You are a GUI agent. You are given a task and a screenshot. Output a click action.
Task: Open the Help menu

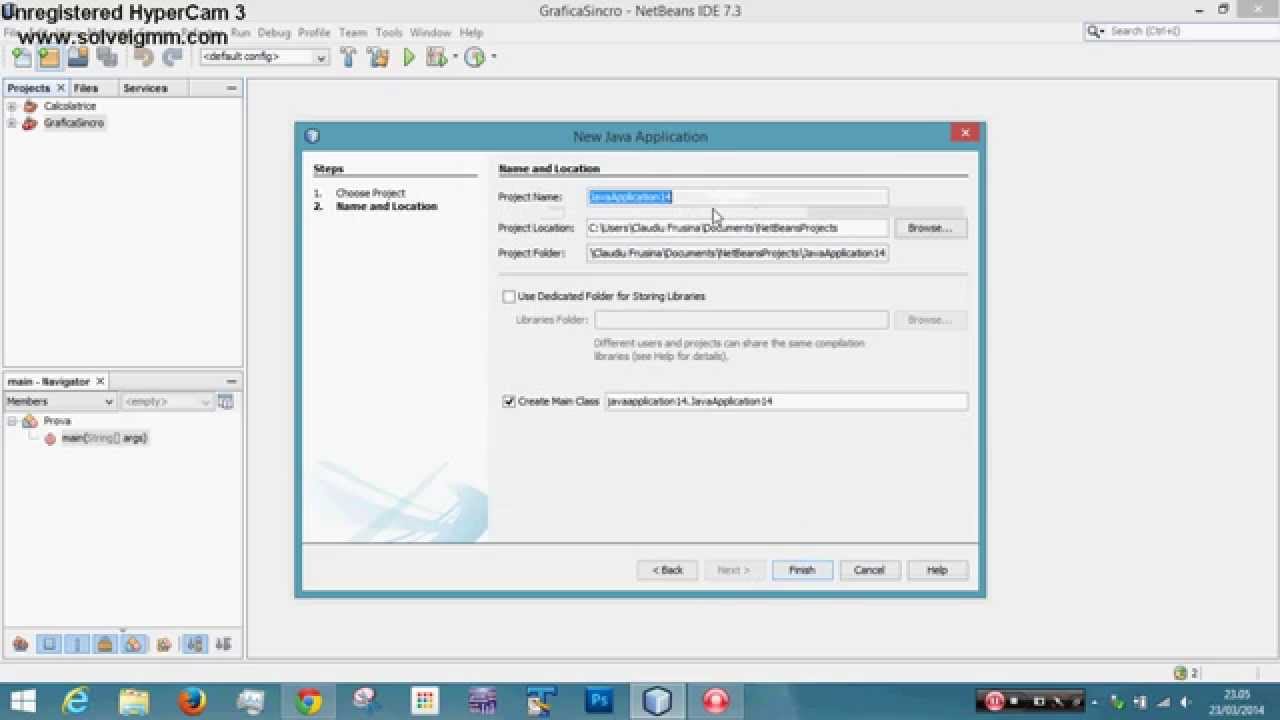pos(471,32)
